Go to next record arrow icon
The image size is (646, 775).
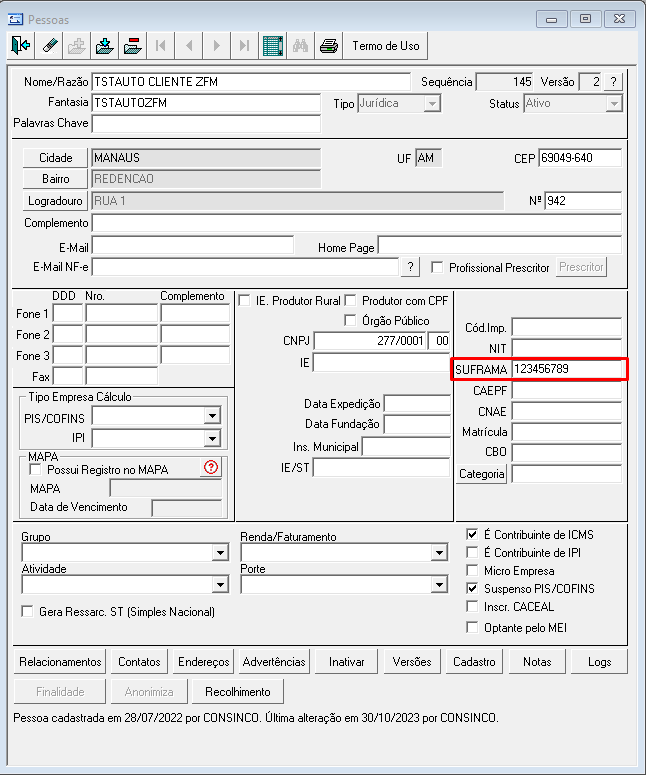pyautogui.click(x=216, y=45)
